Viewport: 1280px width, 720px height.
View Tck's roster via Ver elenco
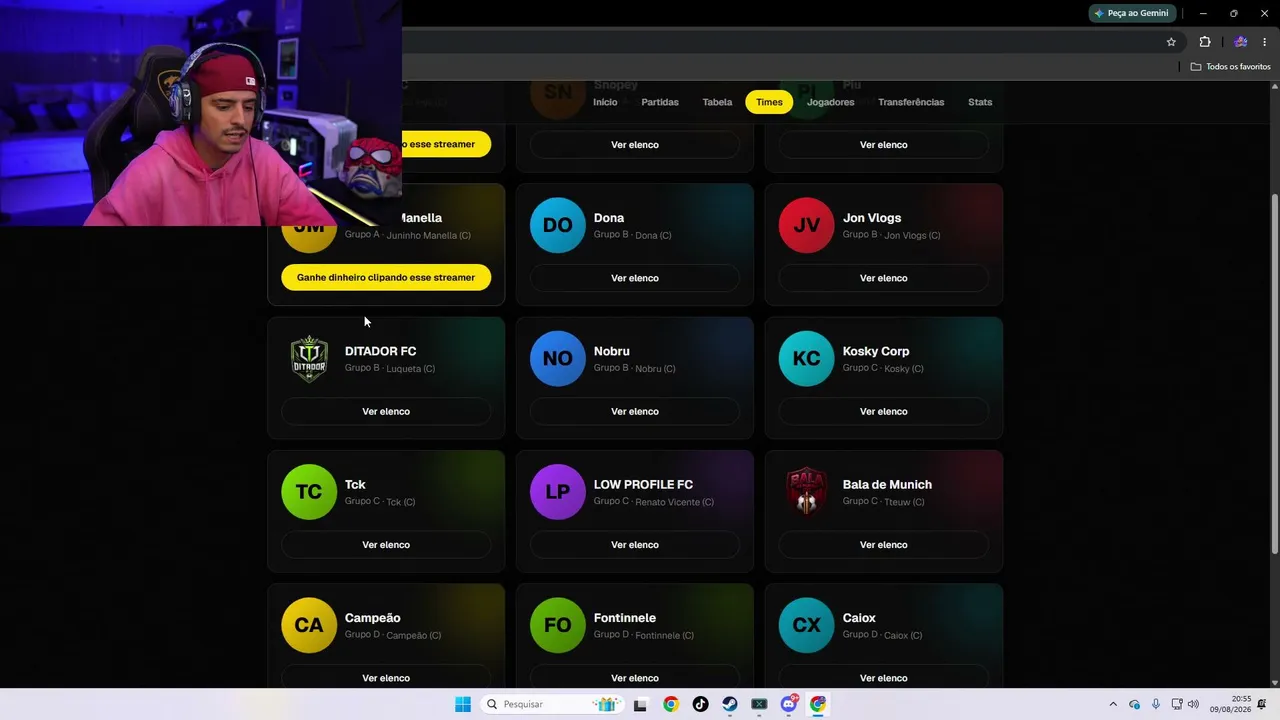click(386, 545)
